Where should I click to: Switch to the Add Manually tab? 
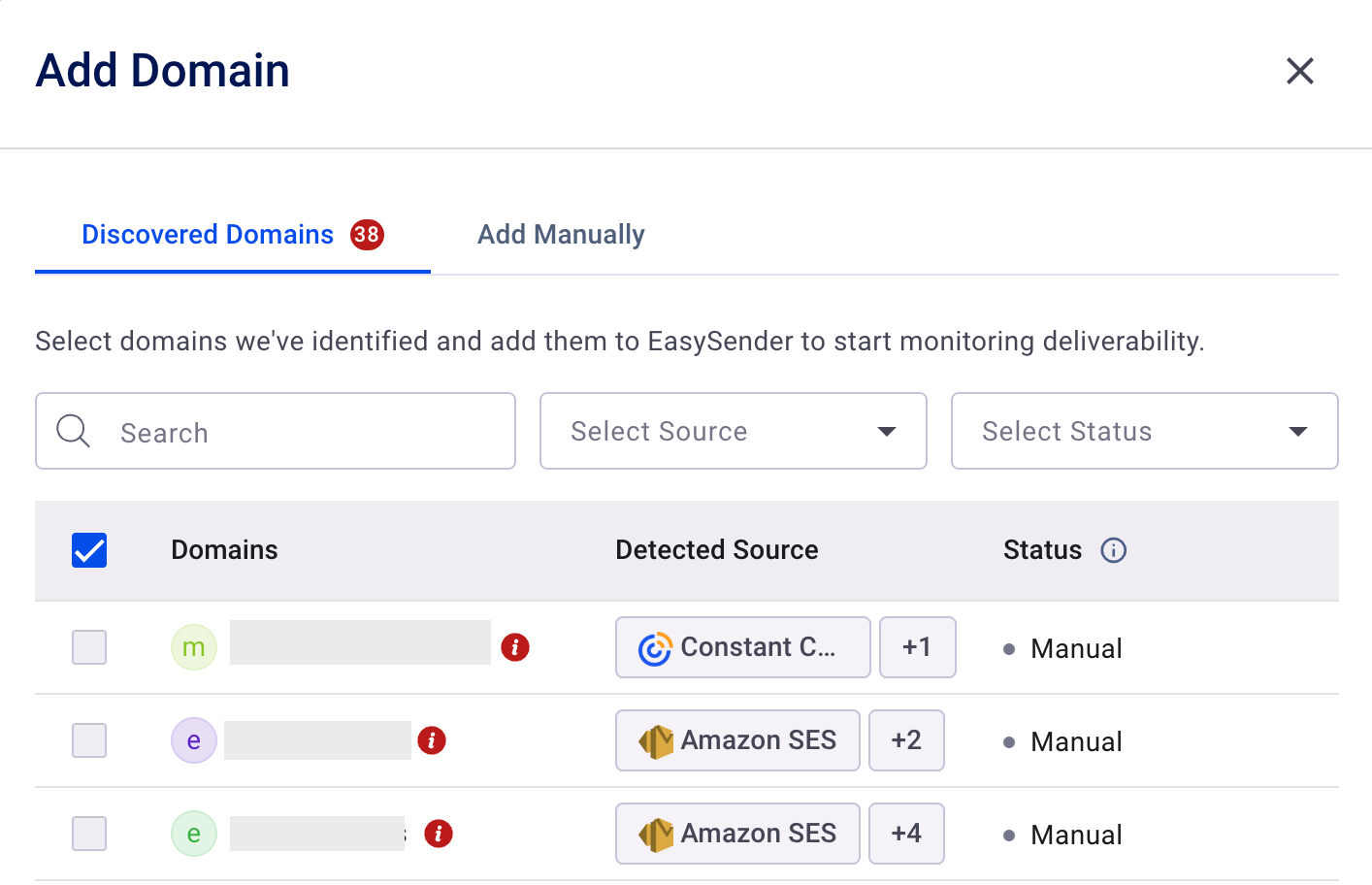[x=561, y=235]
